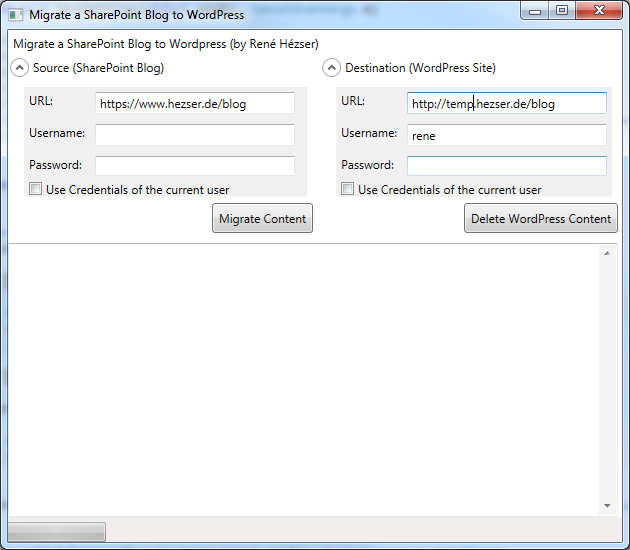
Task: Click the Destination URL input field
Action: pos(507,103)
